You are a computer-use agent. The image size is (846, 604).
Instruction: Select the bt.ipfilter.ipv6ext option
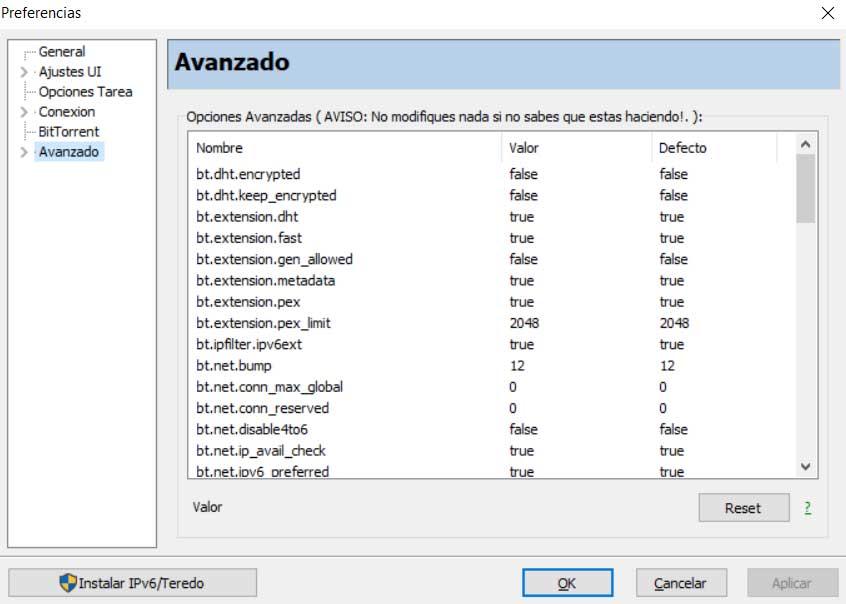coord(492,344)
